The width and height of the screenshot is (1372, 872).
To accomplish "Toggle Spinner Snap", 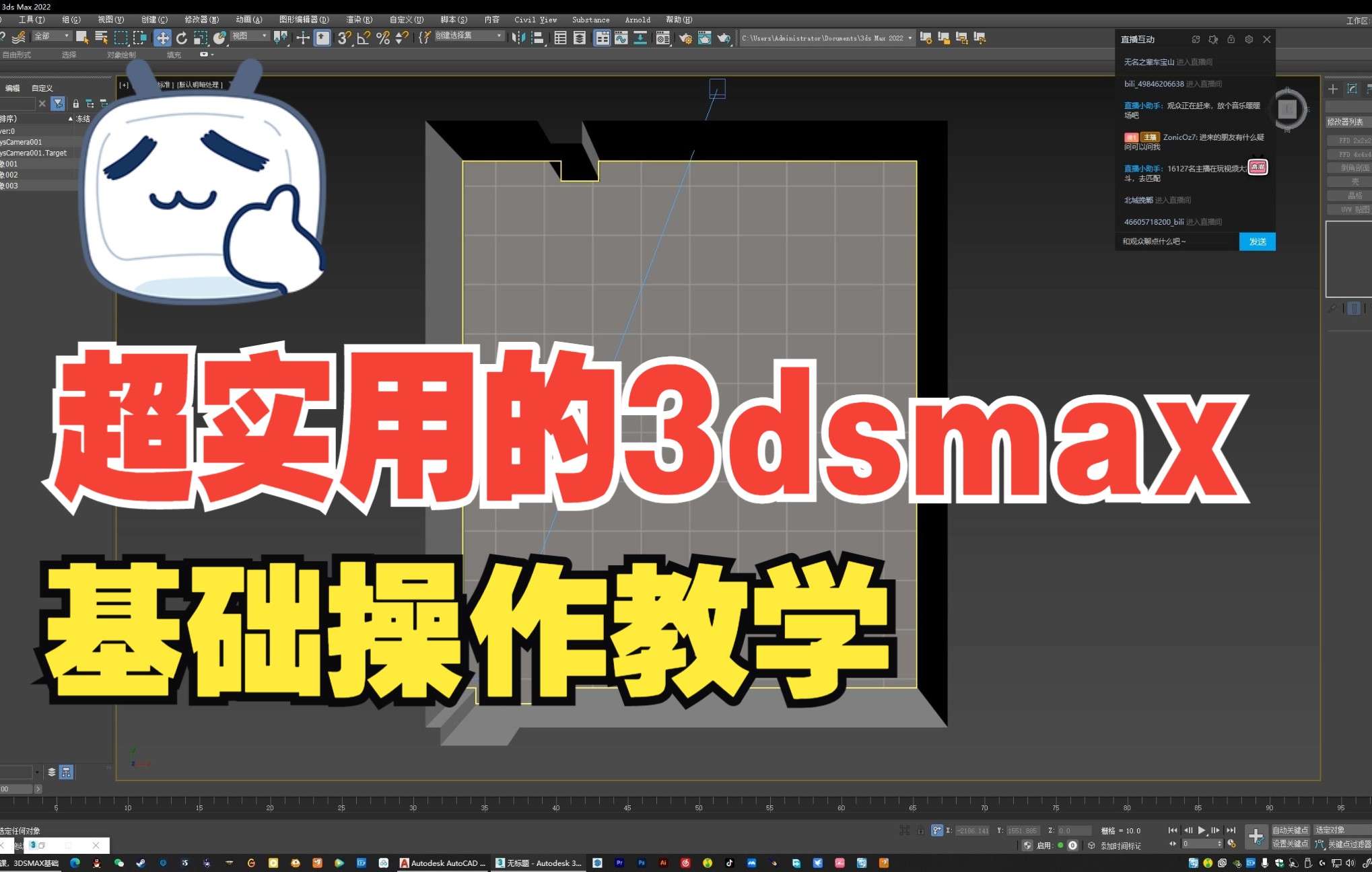I will click(402, 38).
